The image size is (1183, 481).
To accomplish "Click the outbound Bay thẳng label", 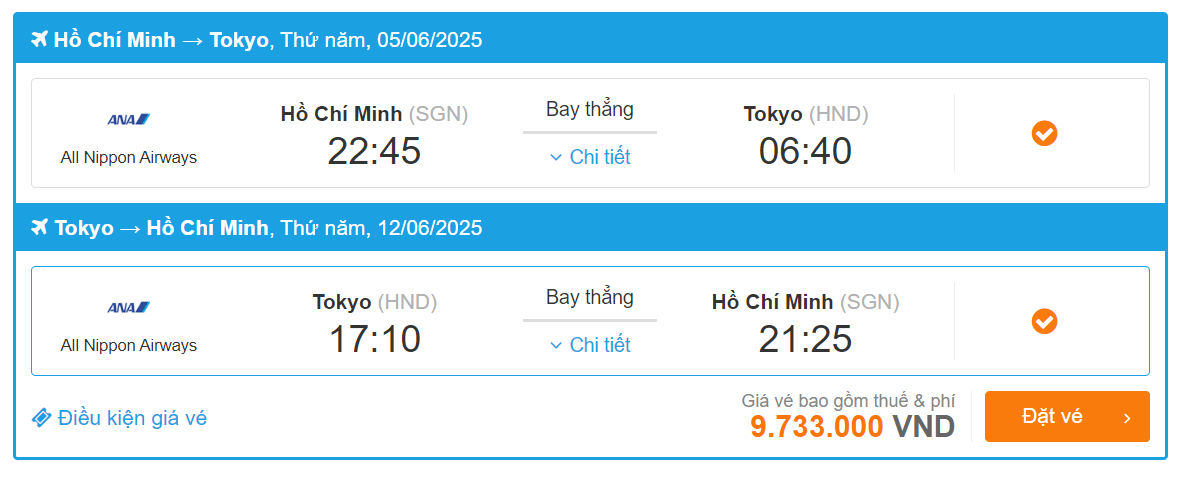I will click(590, 110).
